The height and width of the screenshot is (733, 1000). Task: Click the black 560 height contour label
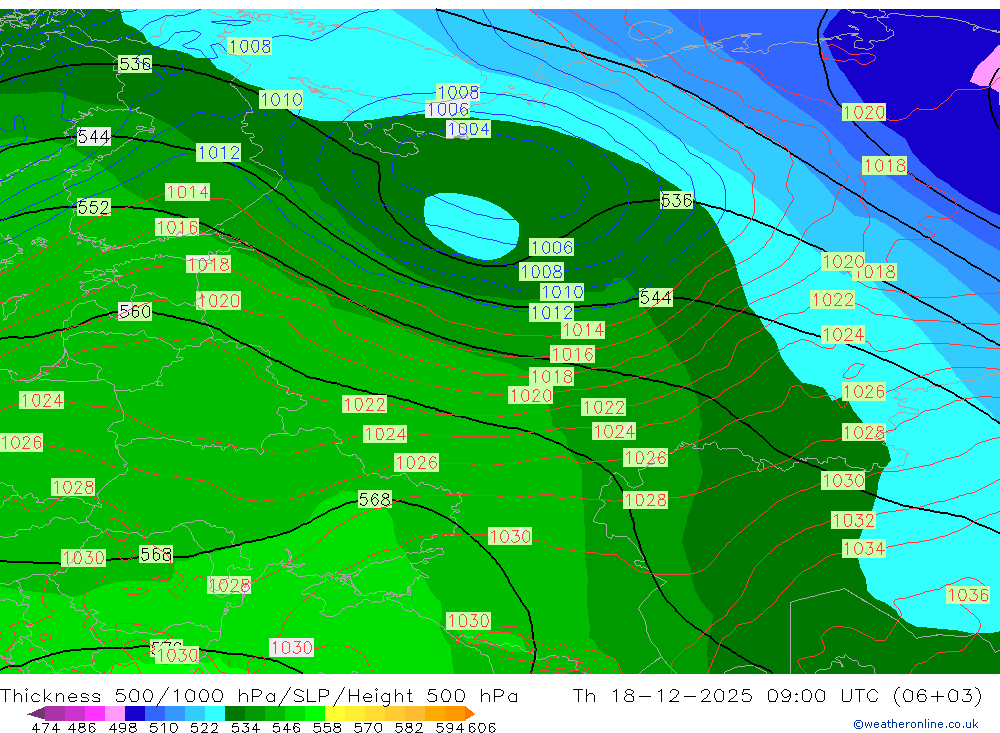pyautogui.click(x=135, y=311)
